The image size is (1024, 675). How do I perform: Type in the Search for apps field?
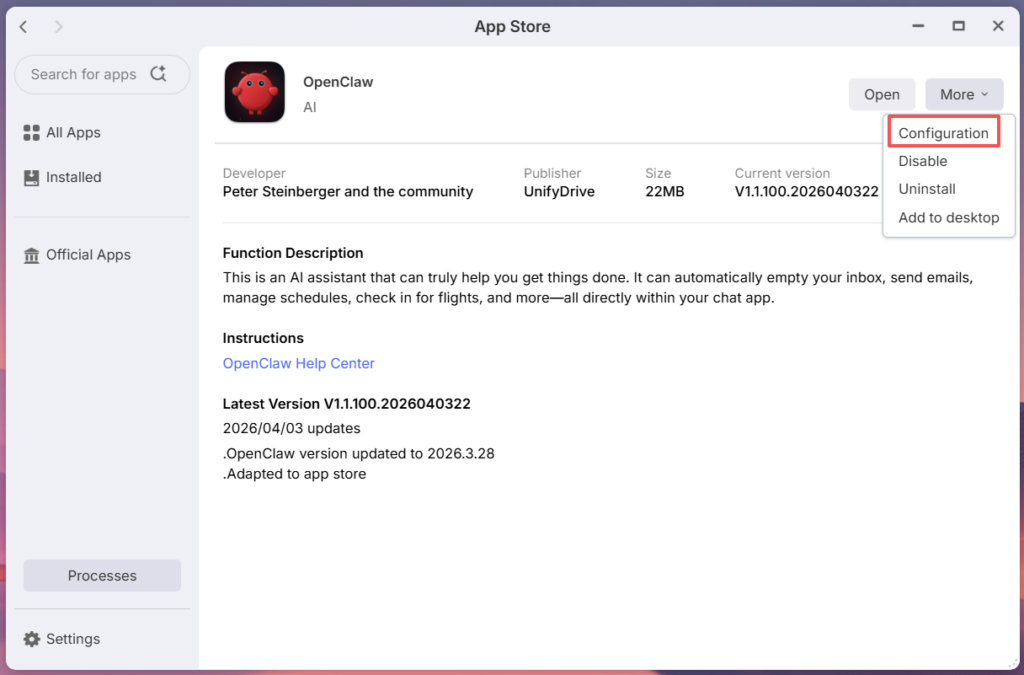click(x=84, y=74)
